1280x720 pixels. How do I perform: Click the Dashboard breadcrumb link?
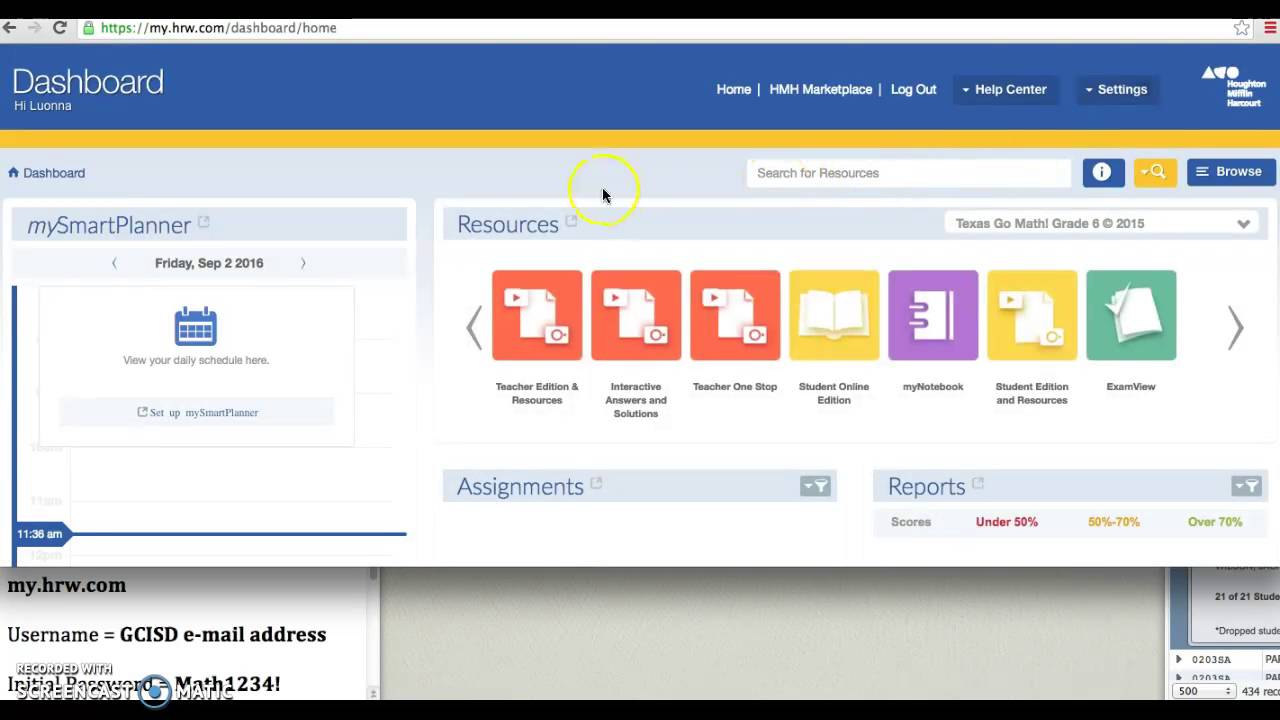pyautogui.click(x=54, y=173)
